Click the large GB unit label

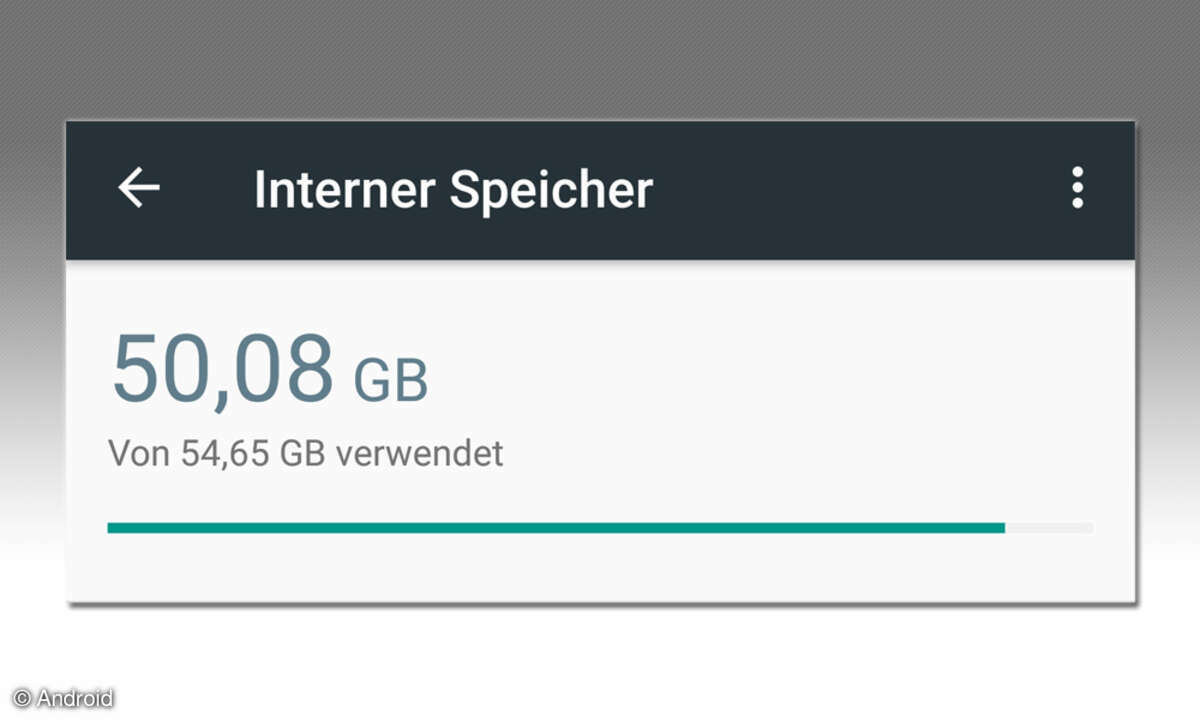[390, 380]
